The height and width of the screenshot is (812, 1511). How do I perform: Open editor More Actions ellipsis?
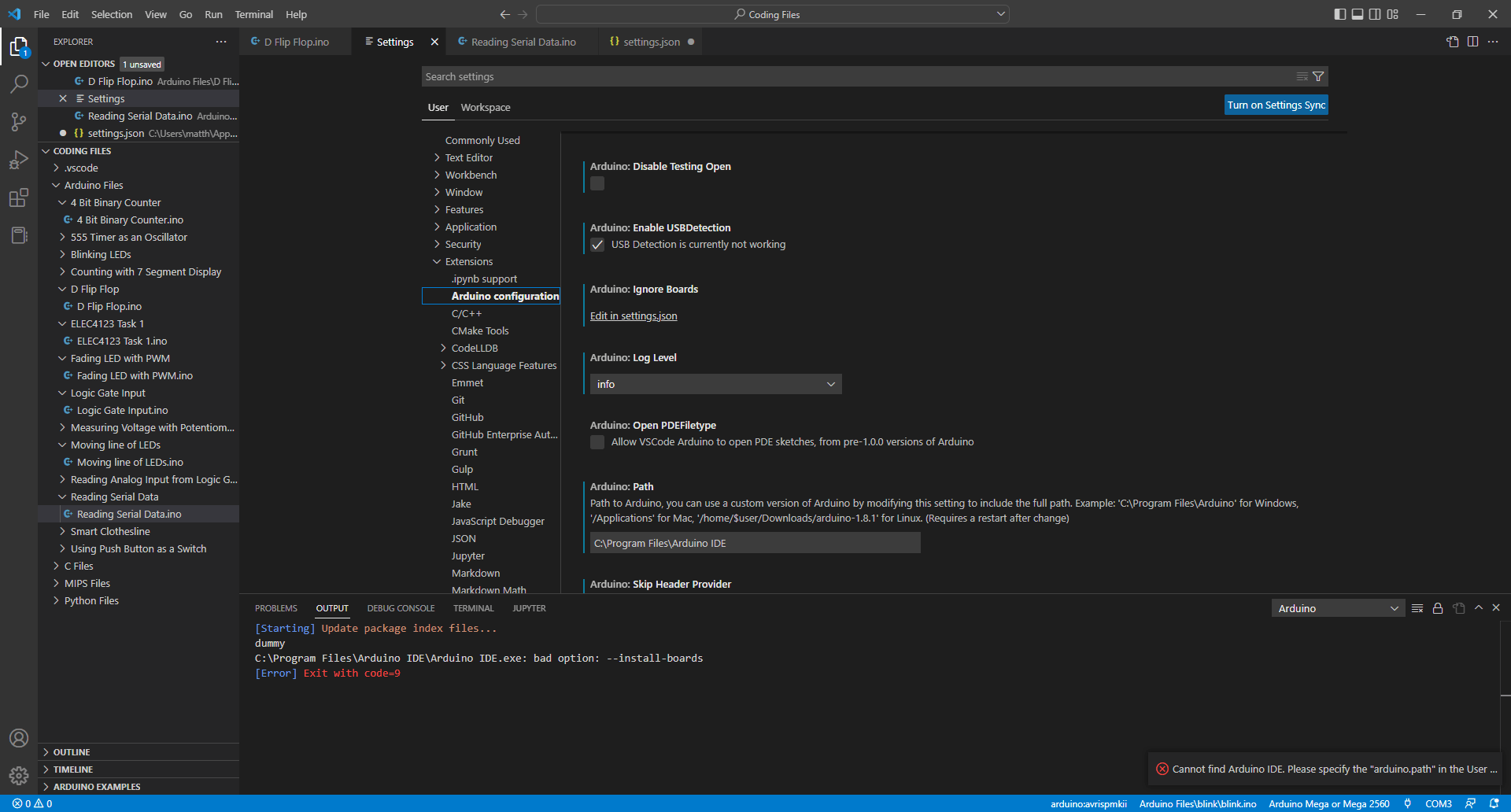1493,42
